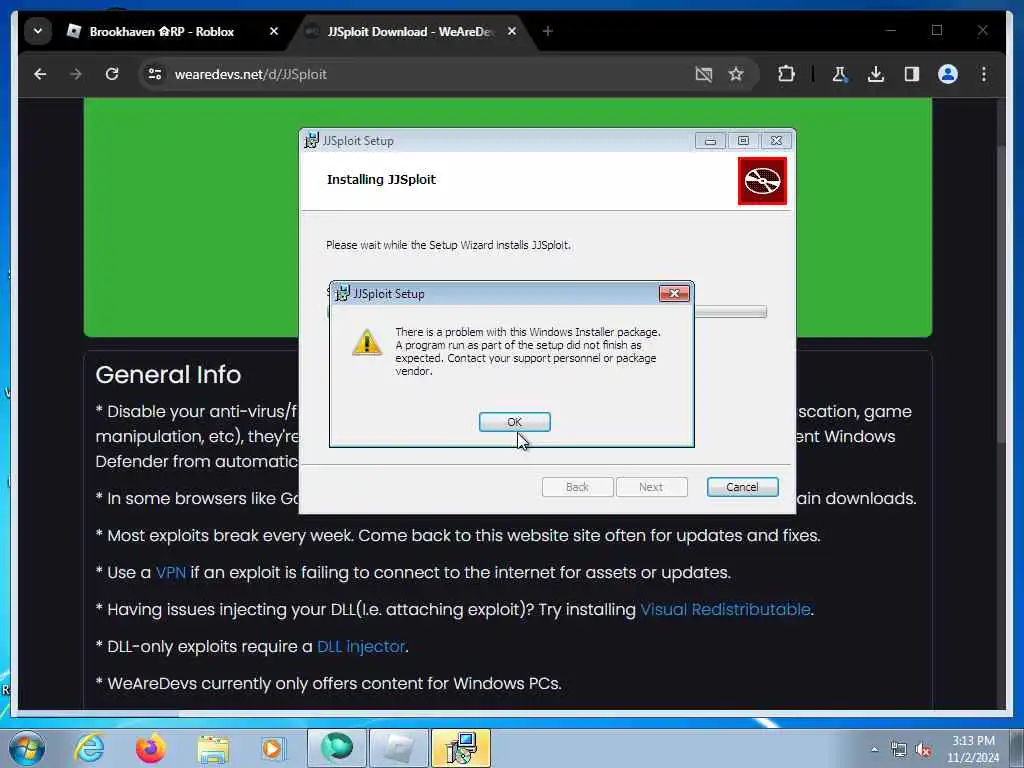
Task: Switch to Brookhaven RP Roblox tab
Action: coord(162,31)
